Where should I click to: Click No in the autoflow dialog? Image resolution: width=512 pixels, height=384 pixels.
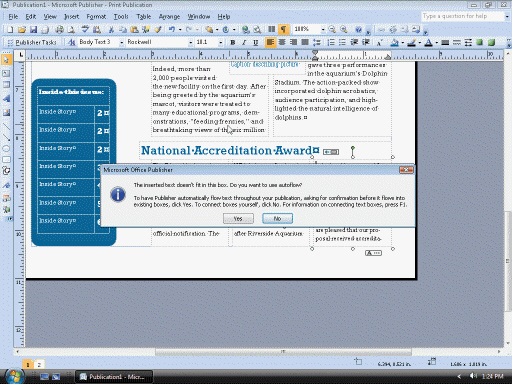tap(277, 219)
